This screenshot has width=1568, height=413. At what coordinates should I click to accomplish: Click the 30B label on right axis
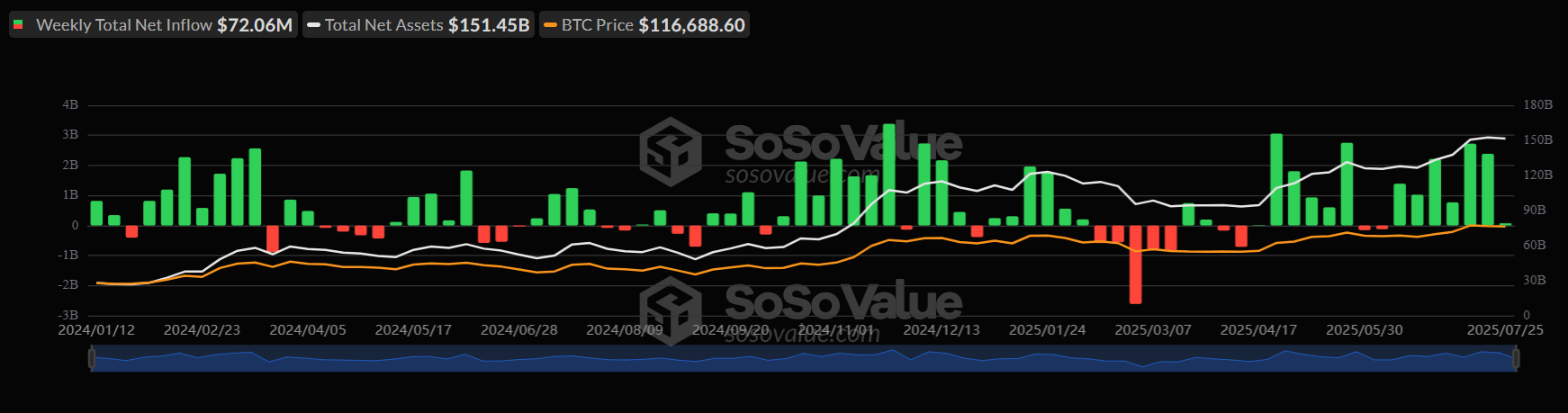click(x=1534, y=281)
